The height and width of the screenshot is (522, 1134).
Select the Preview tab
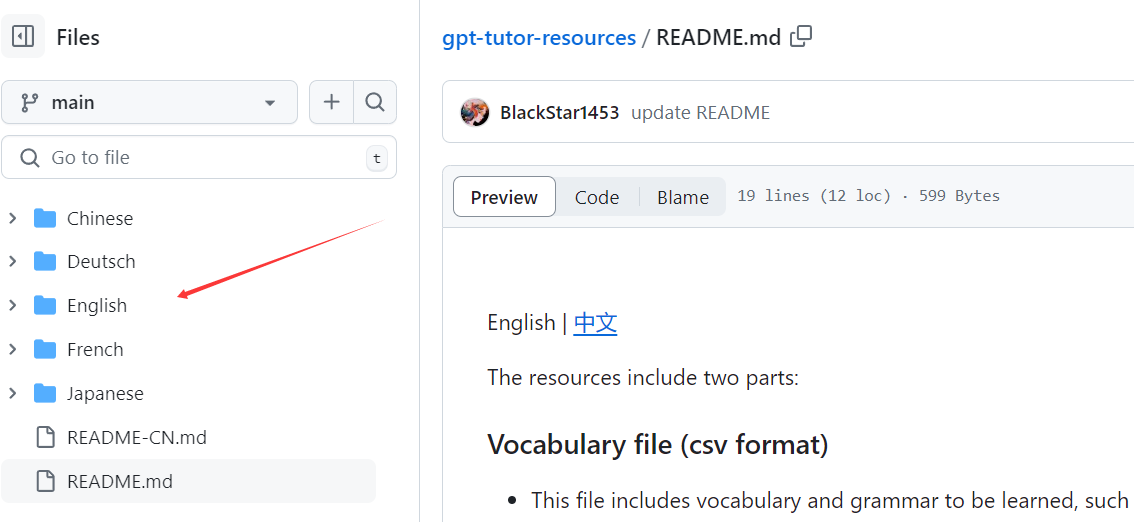pos(504,197)
